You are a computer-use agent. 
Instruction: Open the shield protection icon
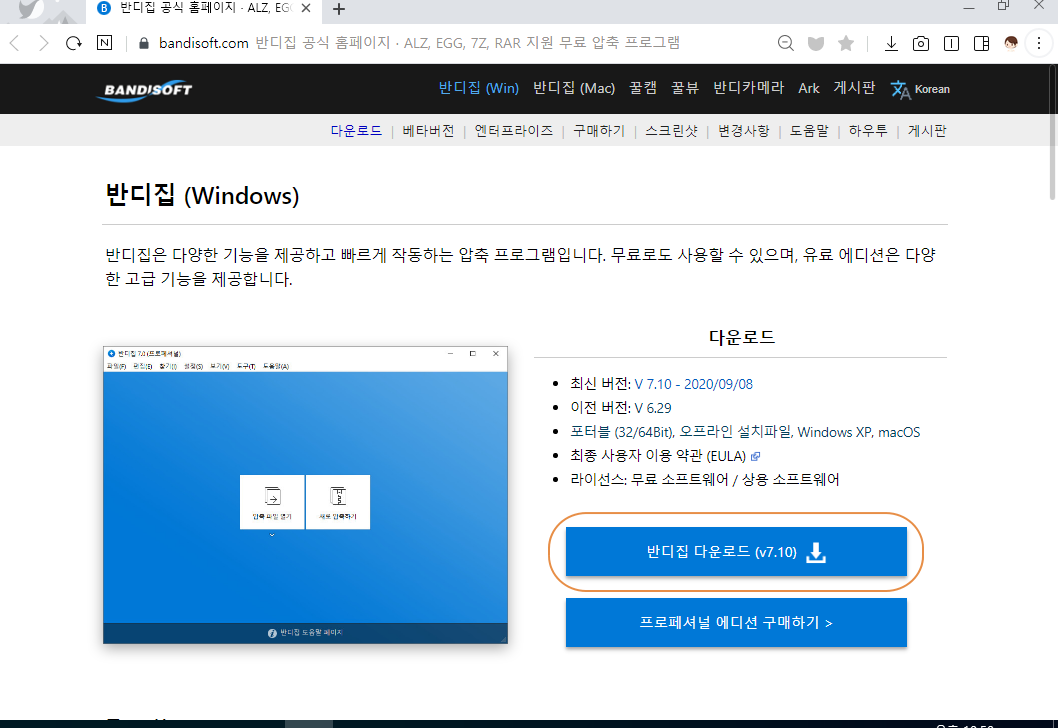pyautogui.click(x=816, y=44)
